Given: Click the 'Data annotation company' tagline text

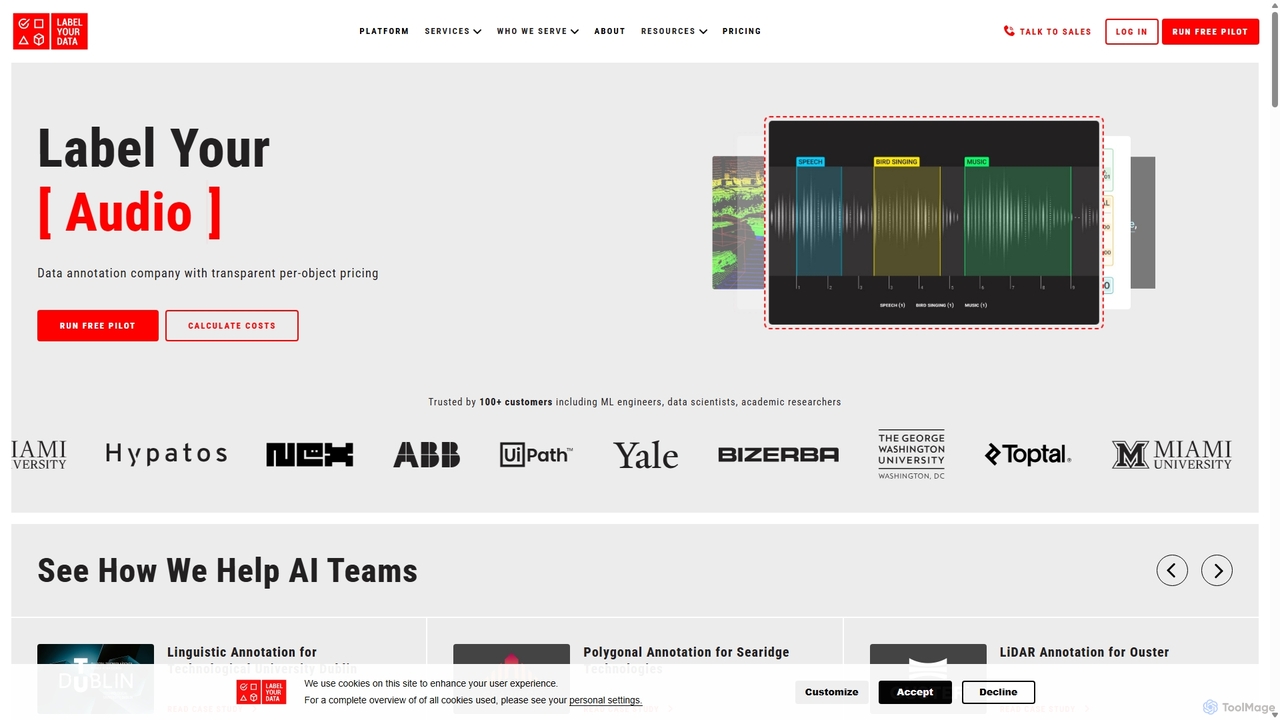Looking at the screenshot, I should click(208, 273).
